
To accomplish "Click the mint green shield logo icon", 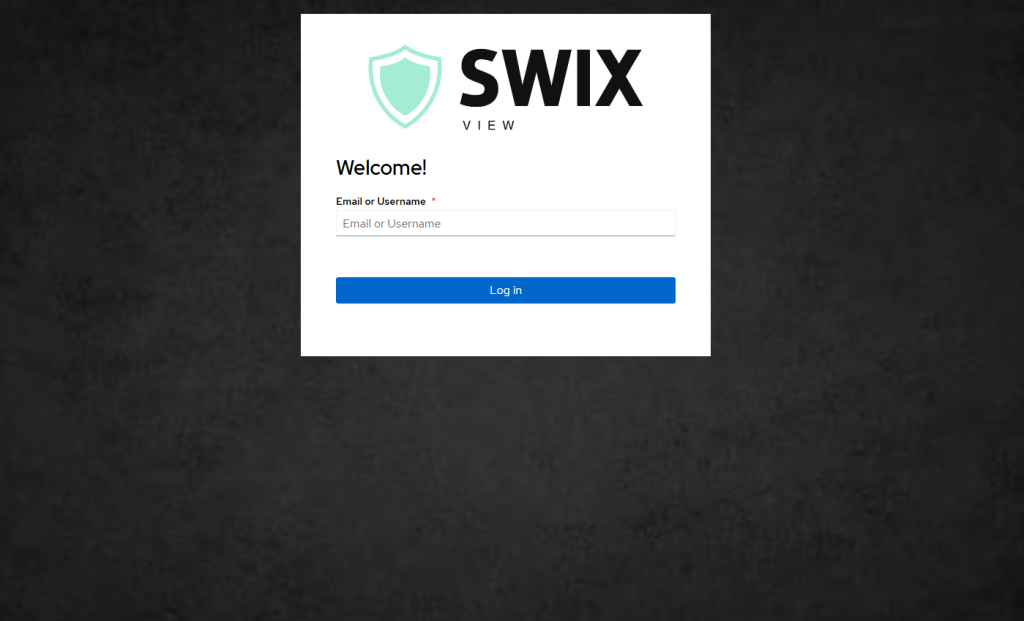I will coord(405,86).
